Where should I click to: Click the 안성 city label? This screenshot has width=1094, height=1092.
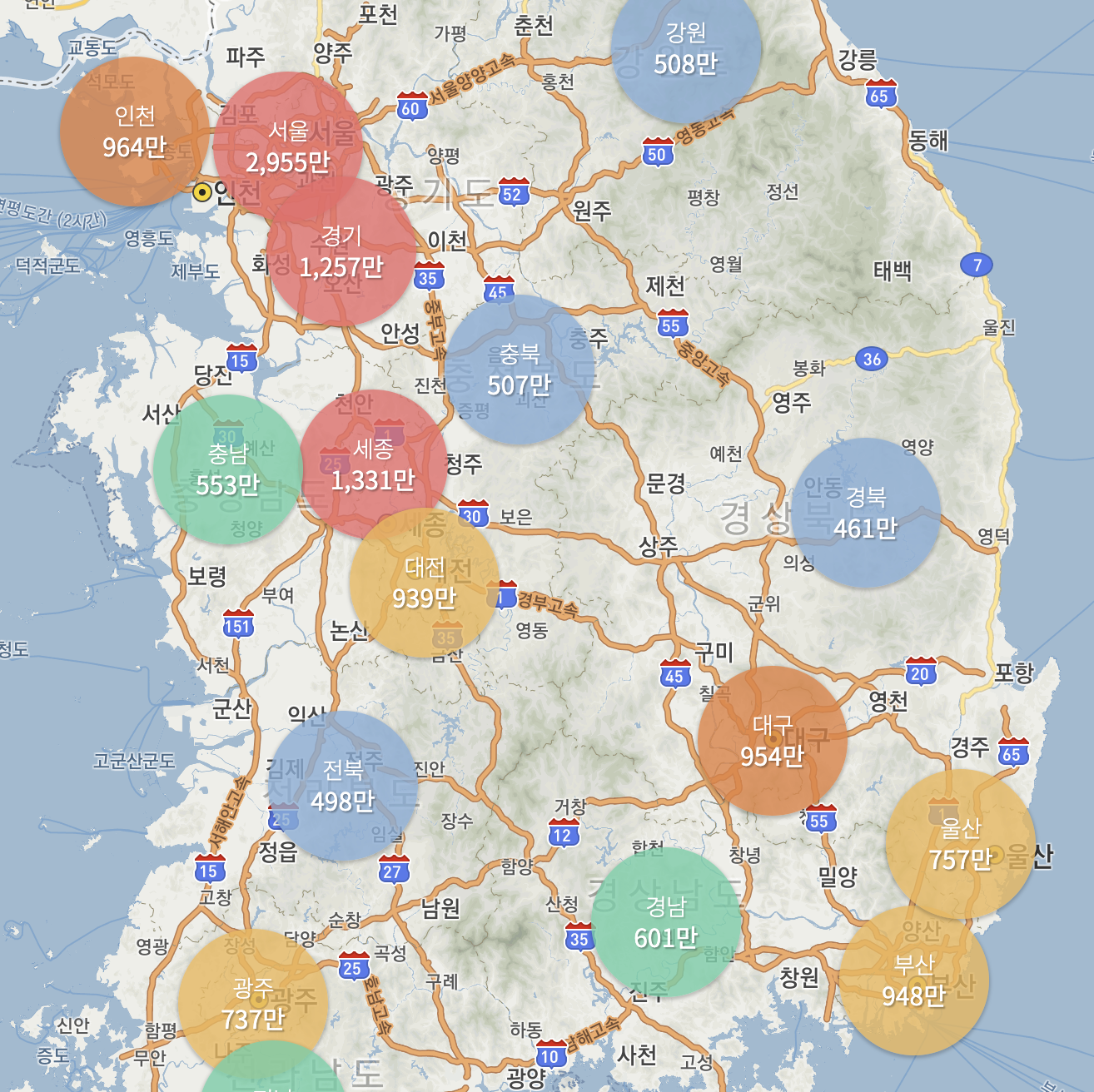point(400,333)
